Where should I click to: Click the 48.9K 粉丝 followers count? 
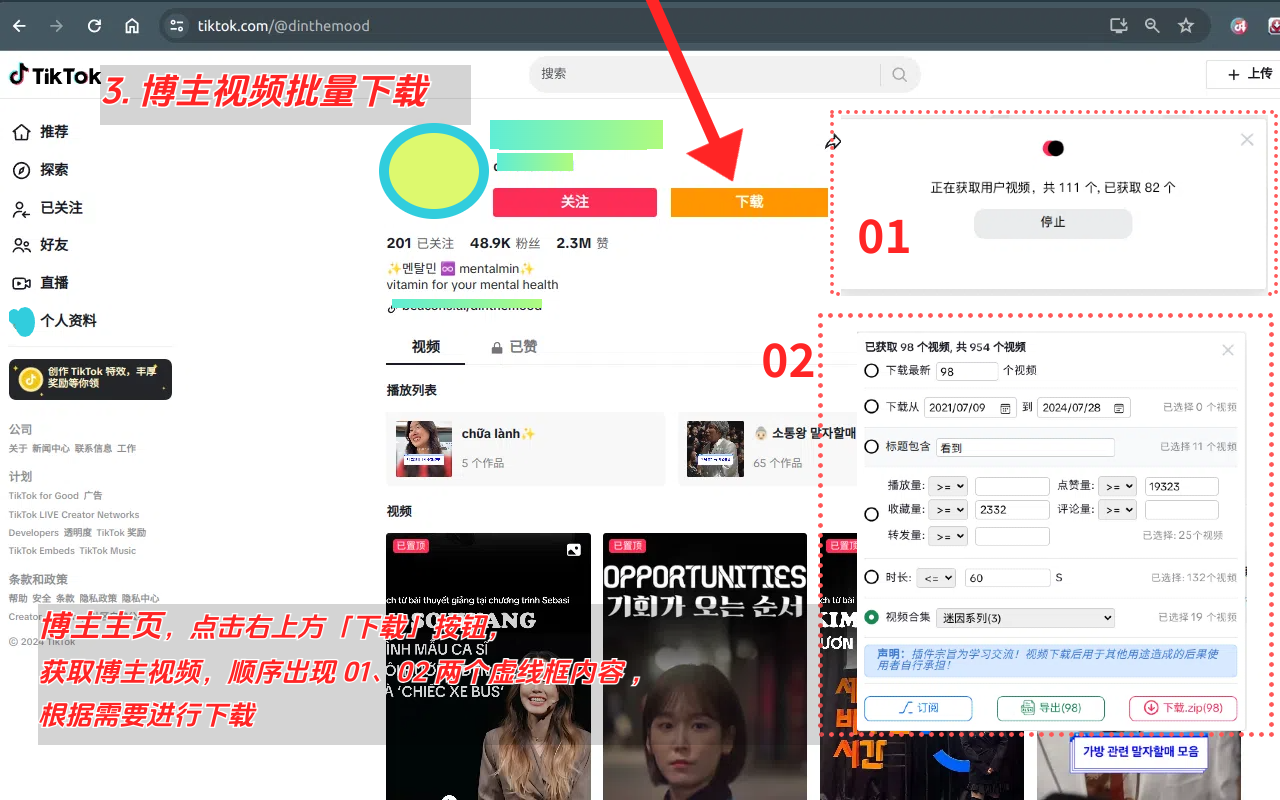(x=505, y=243)
